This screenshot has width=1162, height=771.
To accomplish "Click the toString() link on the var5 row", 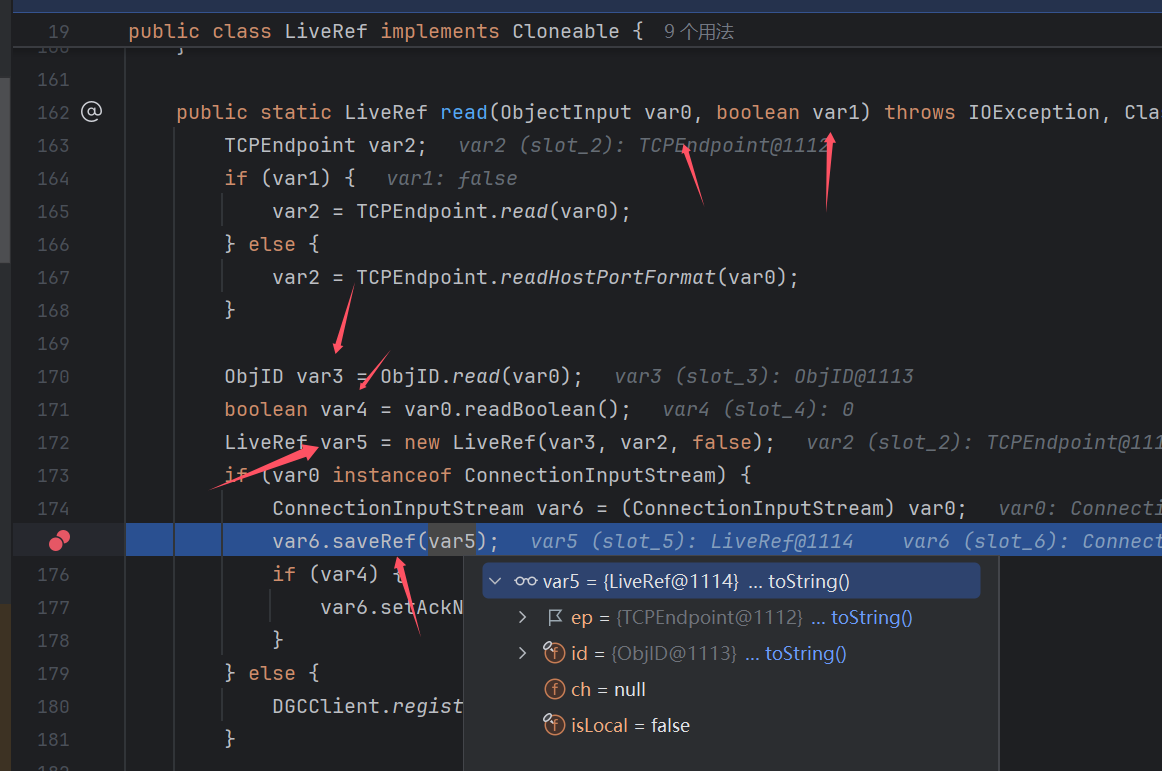I will [809, 582].
